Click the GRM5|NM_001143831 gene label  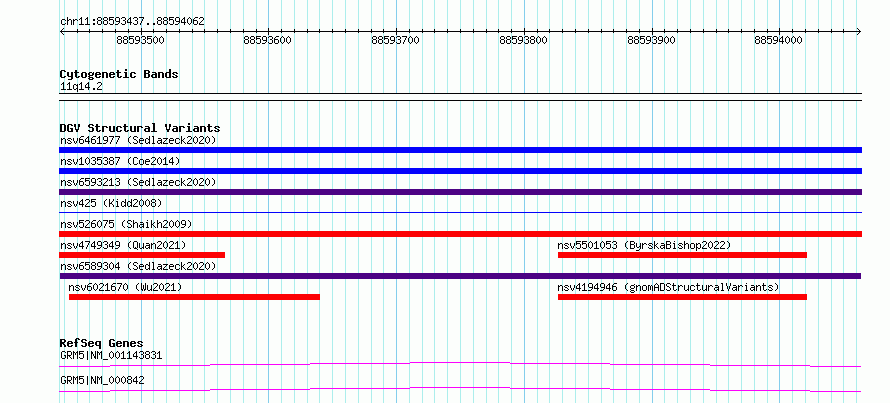click(111, 356)
